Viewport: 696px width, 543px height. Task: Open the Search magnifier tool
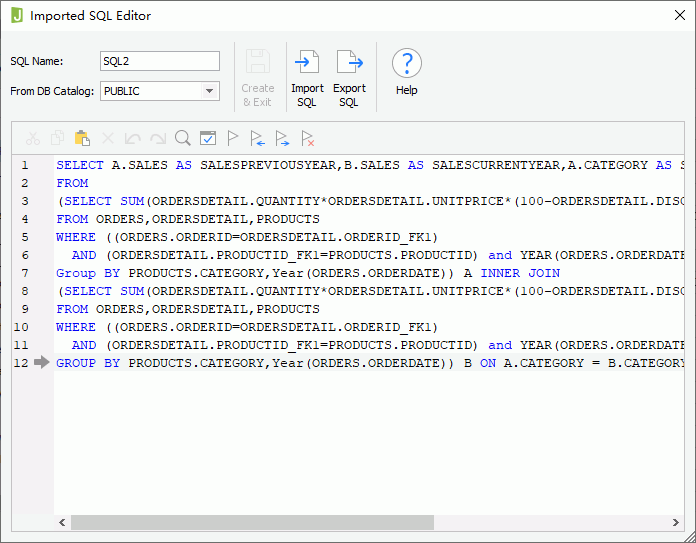pyautogui.click(x=183, y=139)
